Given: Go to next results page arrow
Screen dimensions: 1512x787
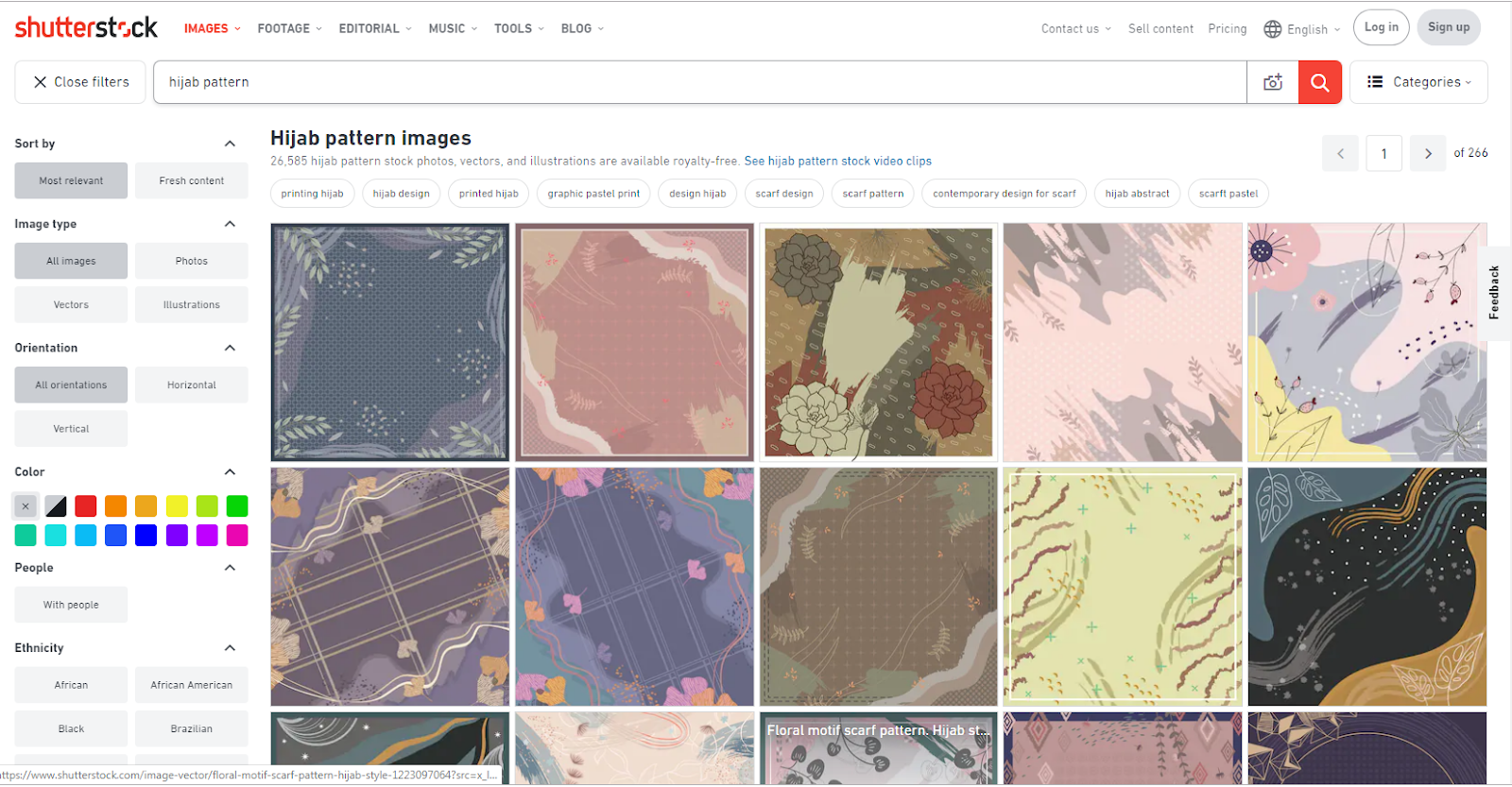Looking at the screenshot, I should [x=1428, y=153].
